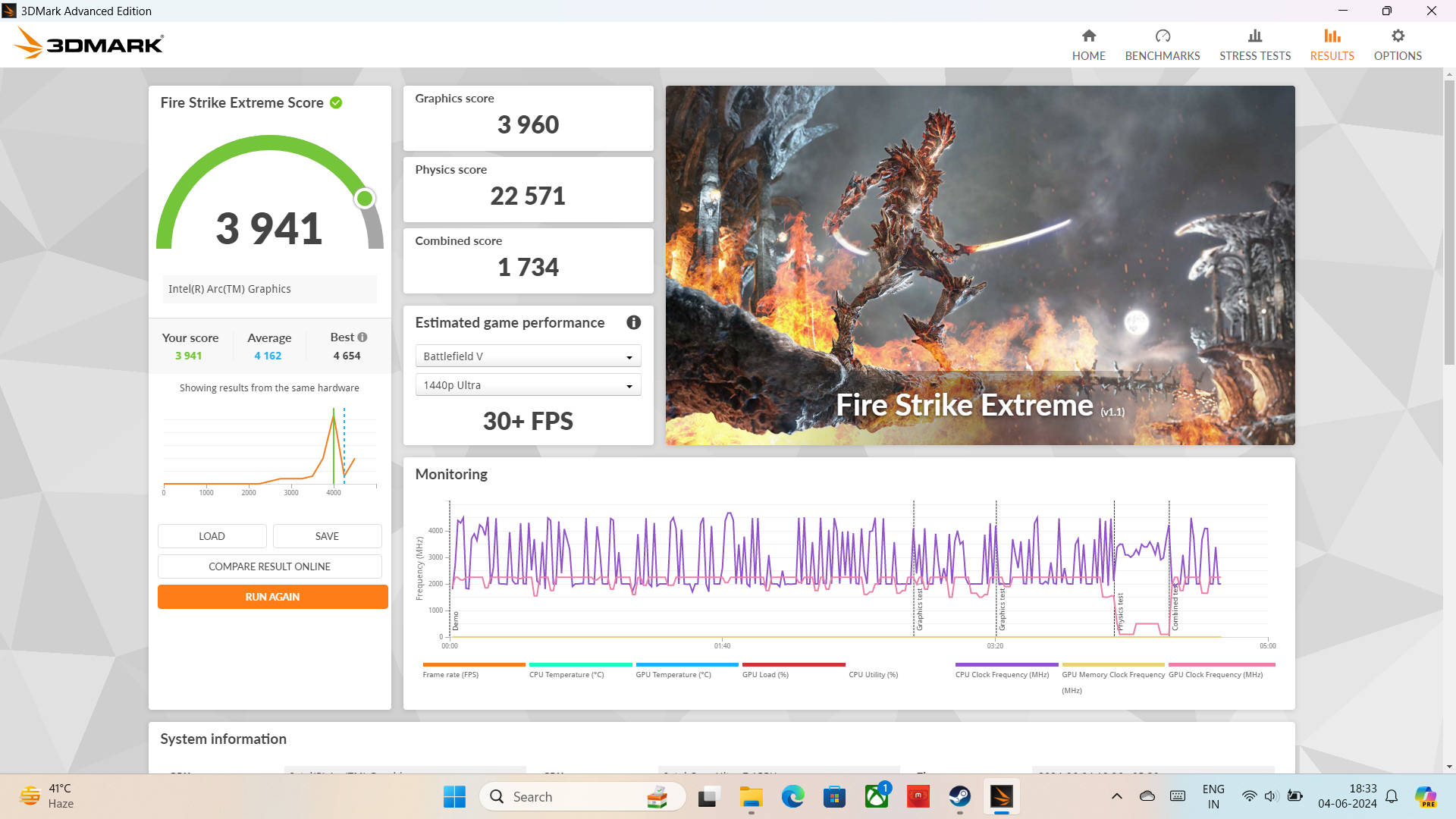Toggle CPU Utility (%) legend
The height and width of the screenshot is (819, 1456).
coord(873,674)
